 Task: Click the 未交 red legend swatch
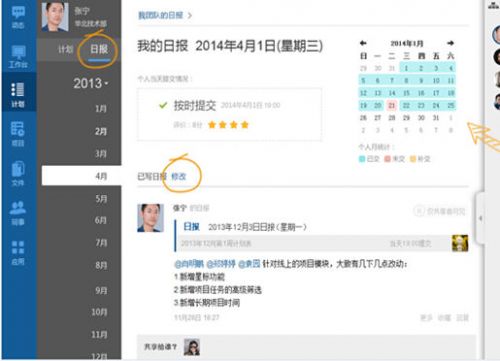coord(387,159)
